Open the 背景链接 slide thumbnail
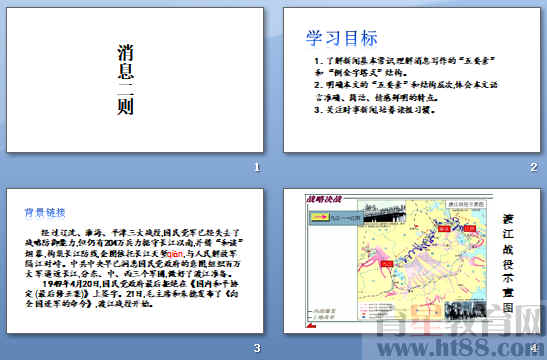 [x=135, y=261]
